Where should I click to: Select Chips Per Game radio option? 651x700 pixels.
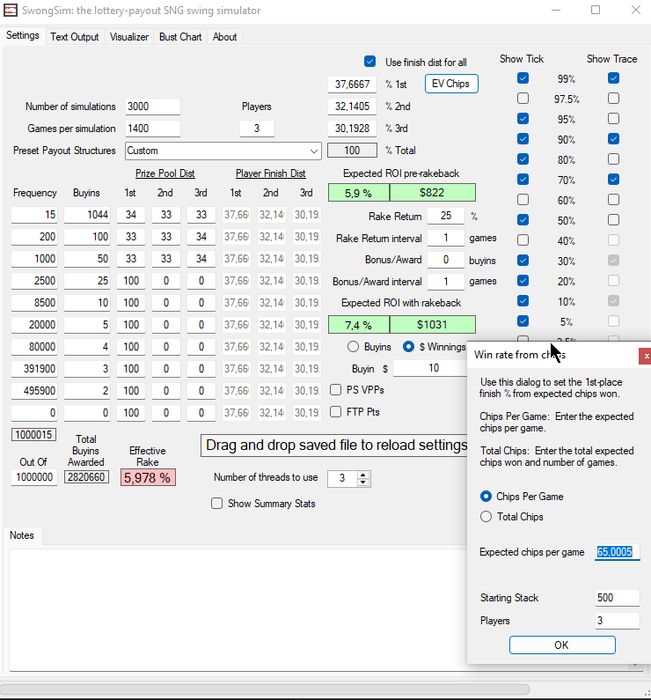[486, 496]
